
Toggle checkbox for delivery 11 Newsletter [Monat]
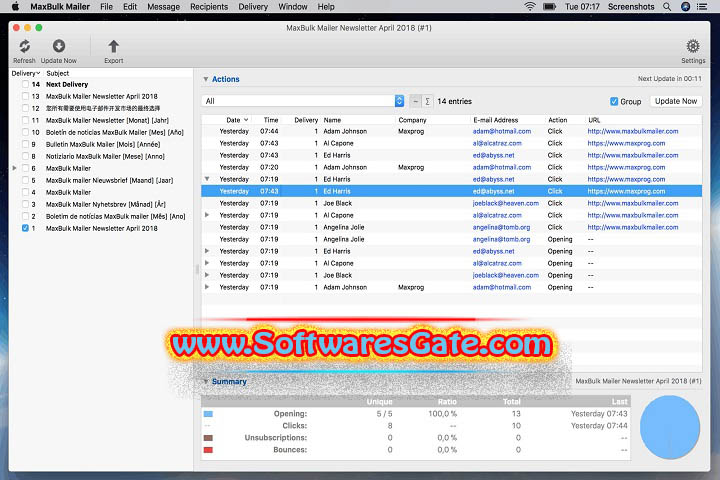(25, 120)
